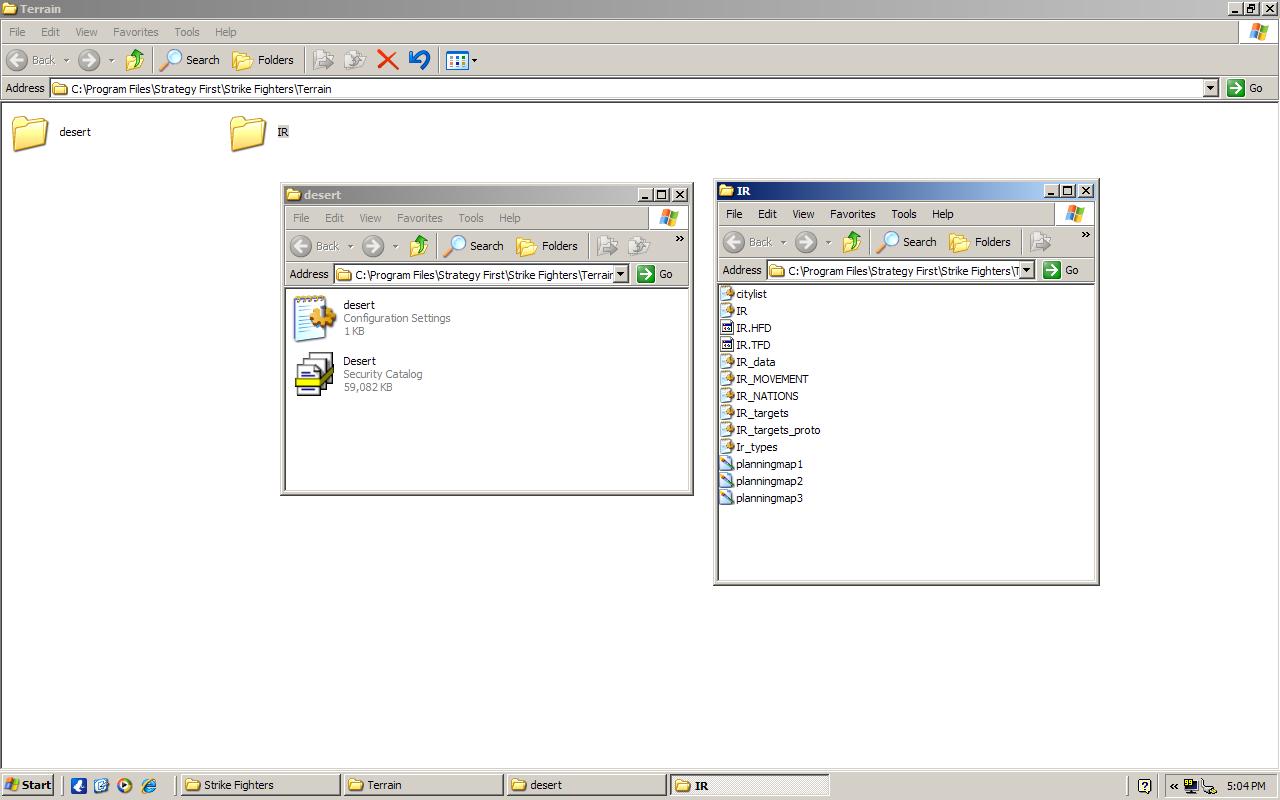Select Desert Security Catalog file icon

(314, 374)
